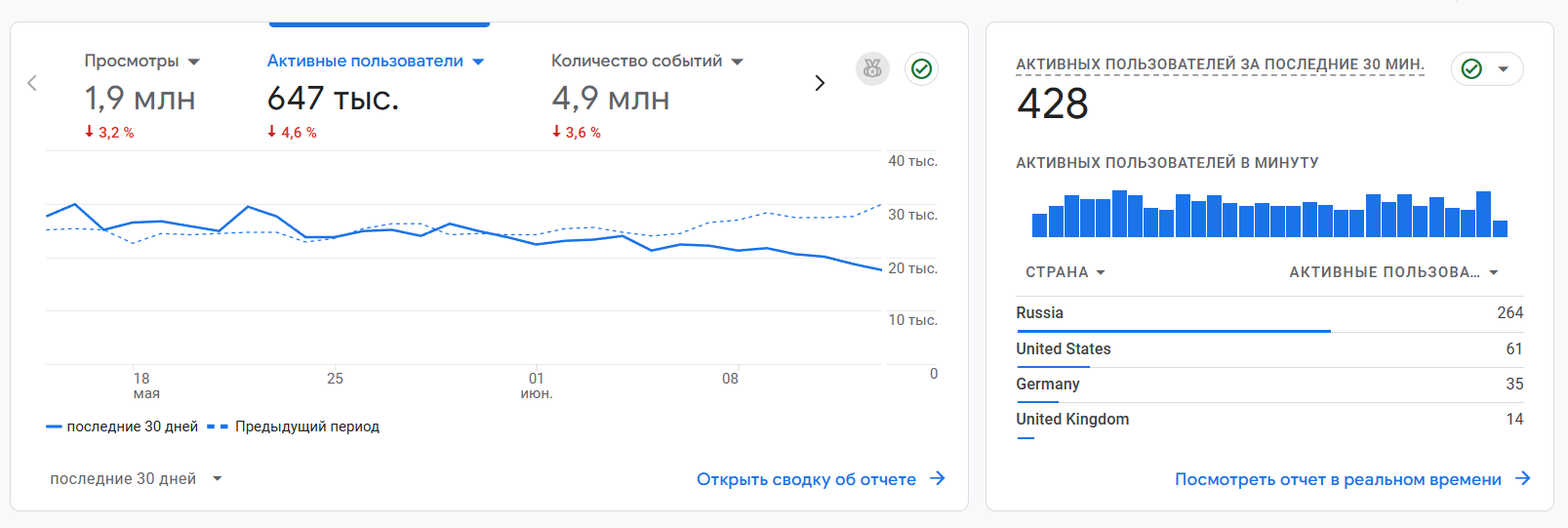The width and height of the screenshot is (1568, 528).
Task: Click АКТИВНЫХ ПОЛЬЗОВАТЕЛЕЙ ЗА ПОСЛЕДНИЕ 30 МИН. heading
Action: (x=1220, y=64)
